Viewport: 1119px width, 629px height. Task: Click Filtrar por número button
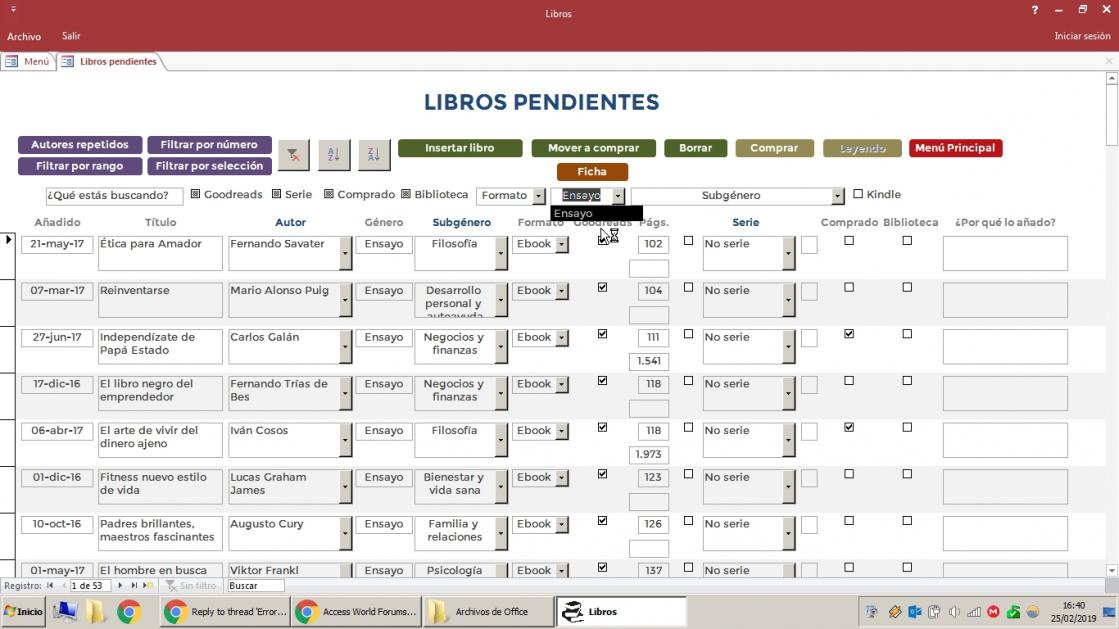tap(209, 145)
